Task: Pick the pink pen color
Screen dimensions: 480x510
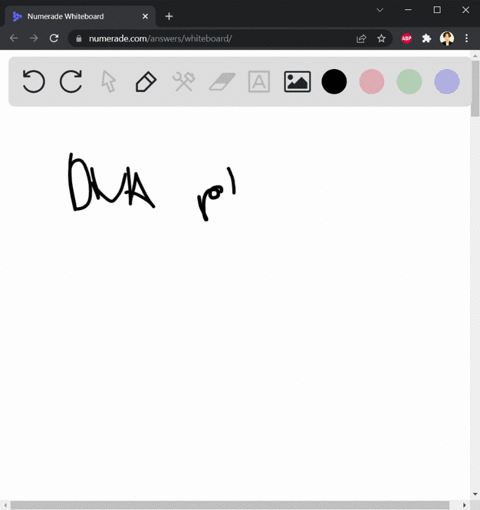Action: click(x=372, y=81)
